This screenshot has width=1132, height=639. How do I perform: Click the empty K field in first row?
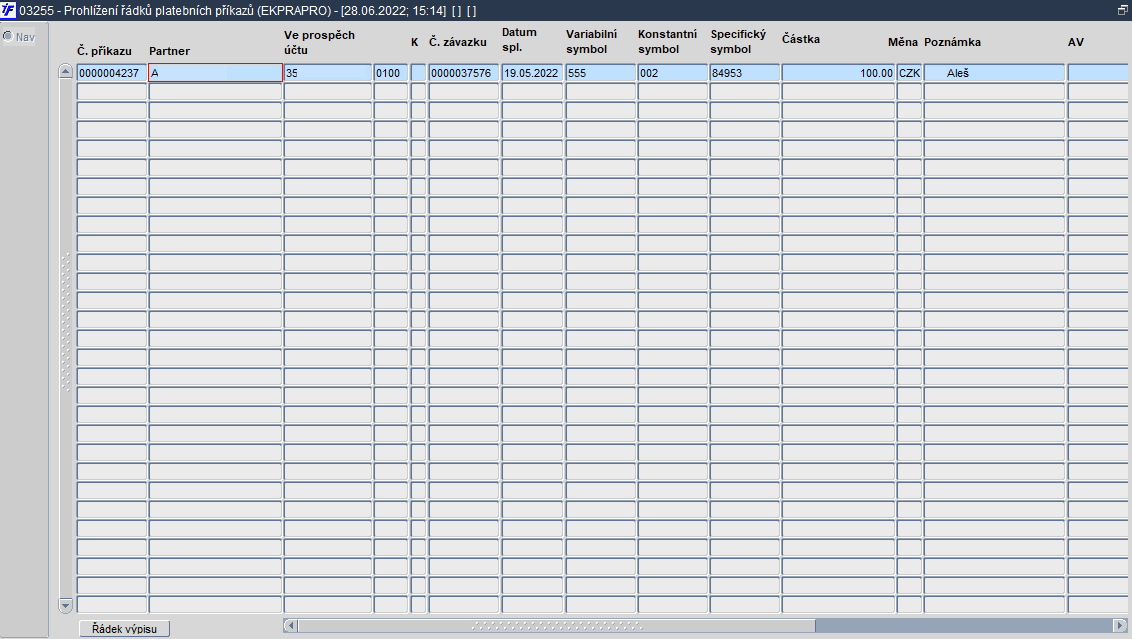click(x=418, y=73)
